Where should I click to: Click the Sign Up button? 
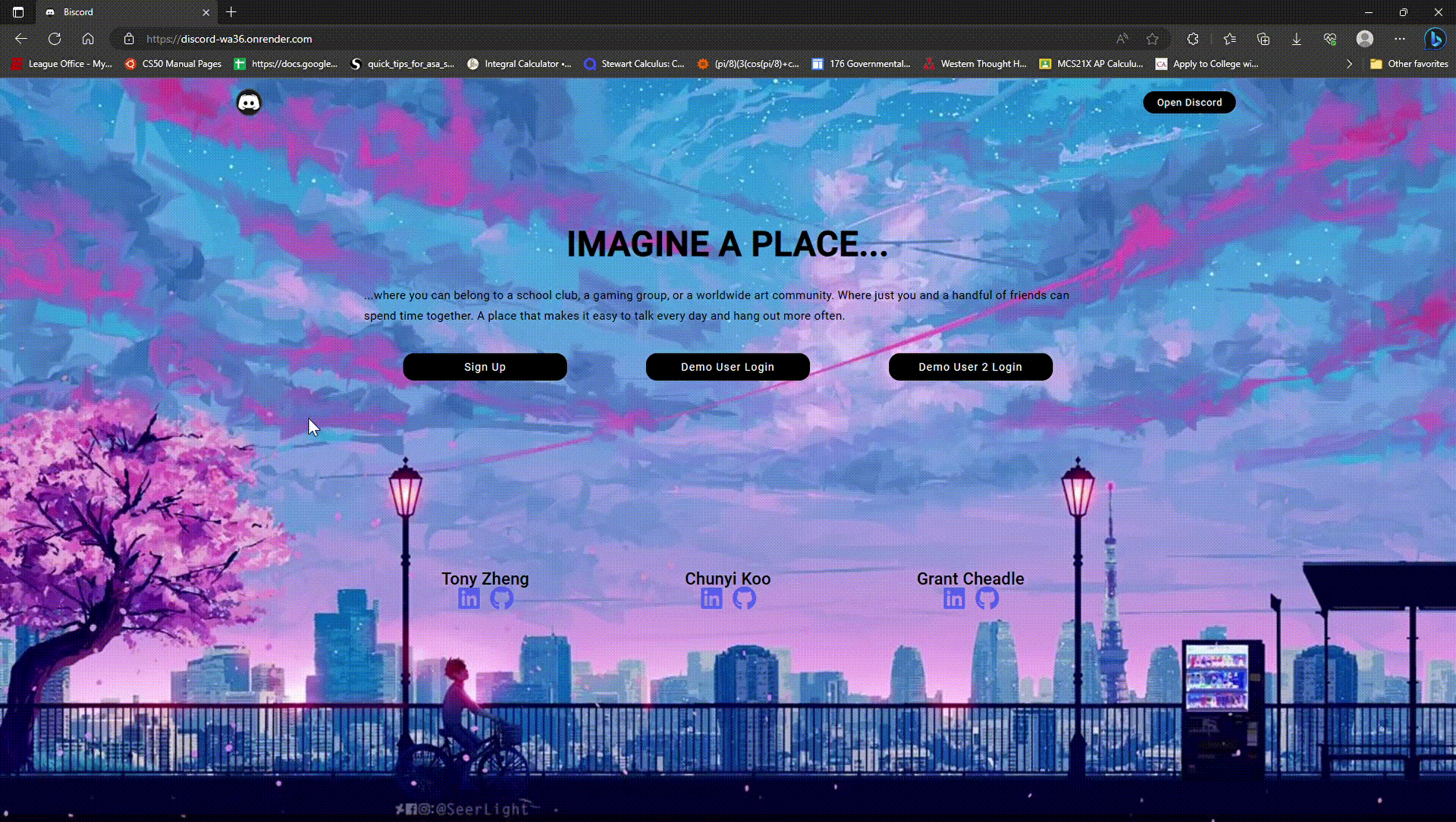pyautogui.click(x=485, y=367)
